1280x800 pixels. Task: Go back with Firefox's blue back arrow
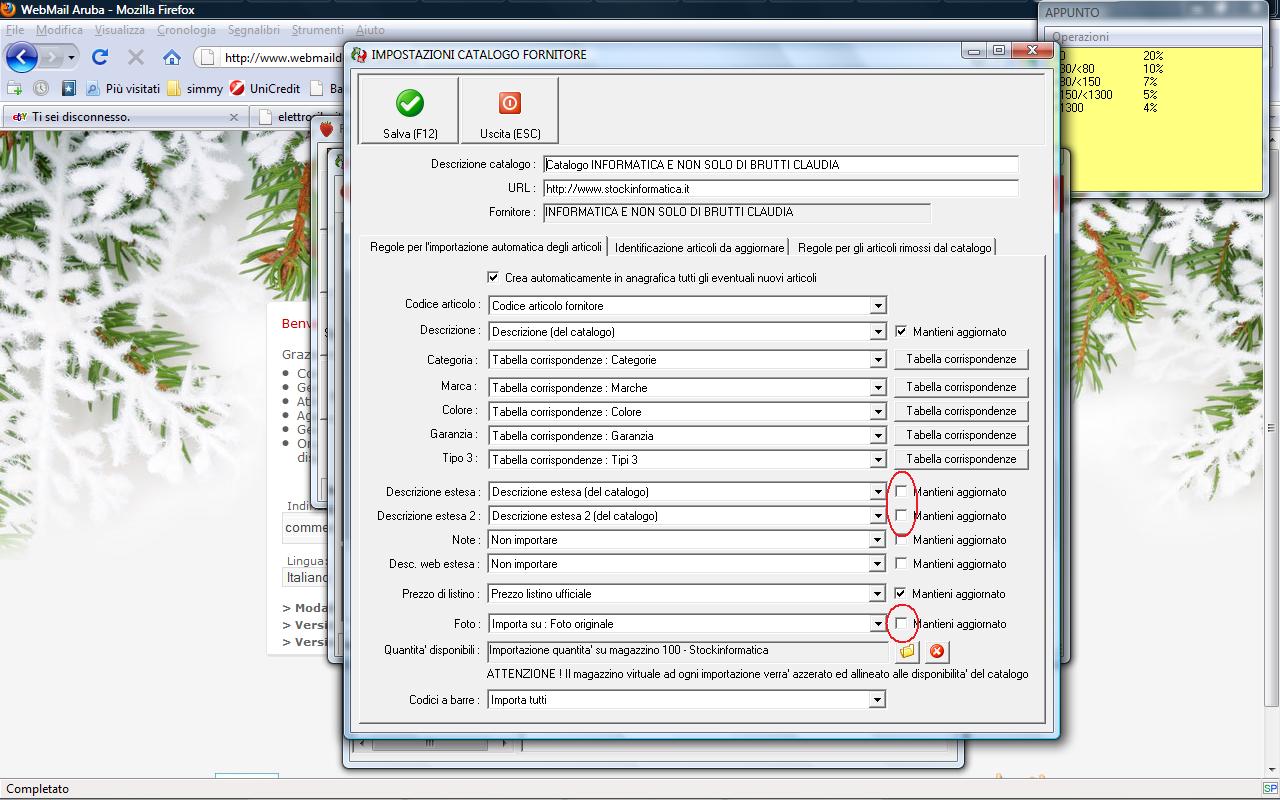coord(22,57)
